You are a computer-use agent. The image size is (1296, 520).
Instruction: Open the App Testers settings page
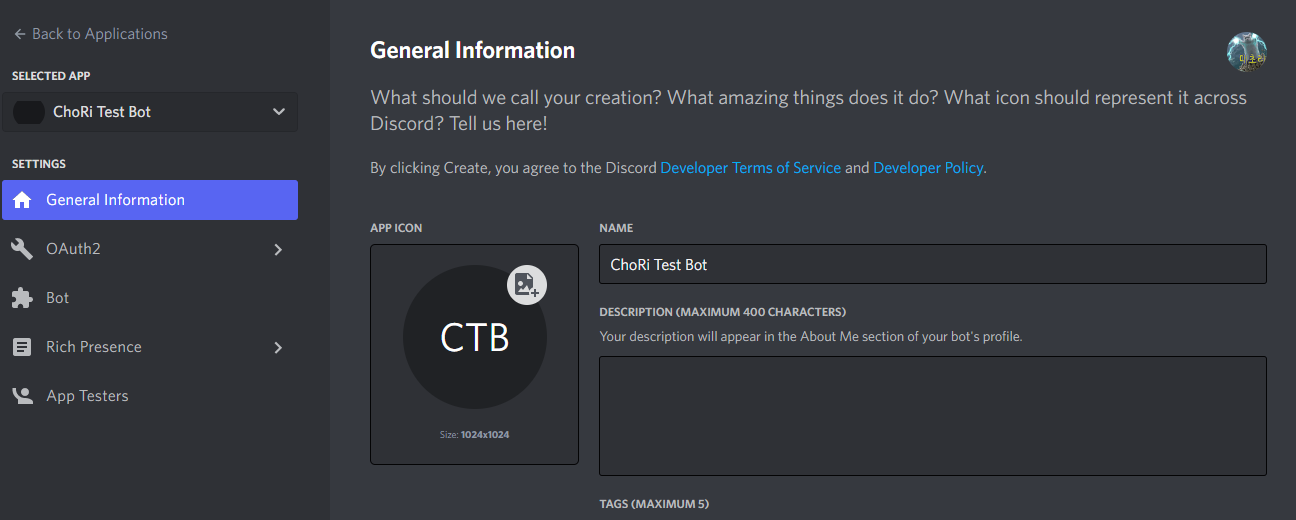click(150, 396)
